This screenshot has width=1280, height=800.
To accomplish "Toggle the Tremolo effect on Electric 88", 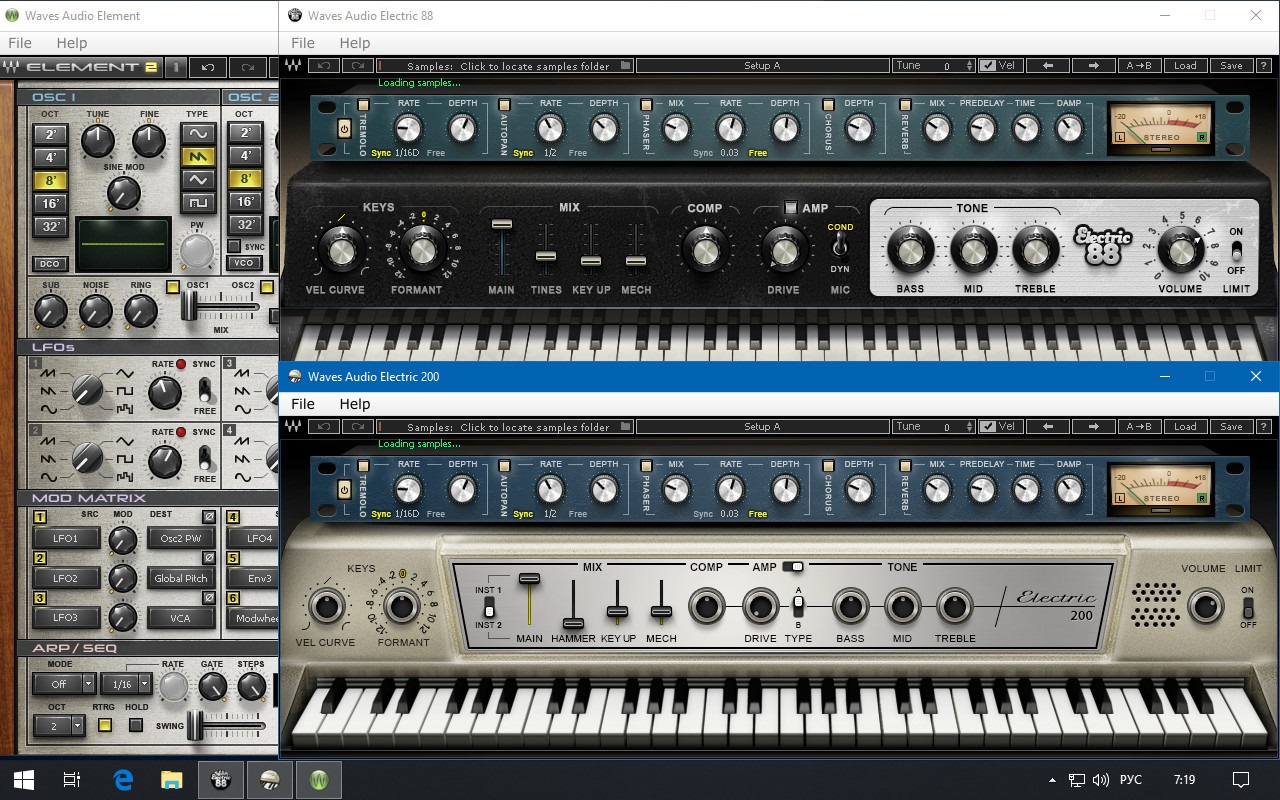I will [363, 105].
